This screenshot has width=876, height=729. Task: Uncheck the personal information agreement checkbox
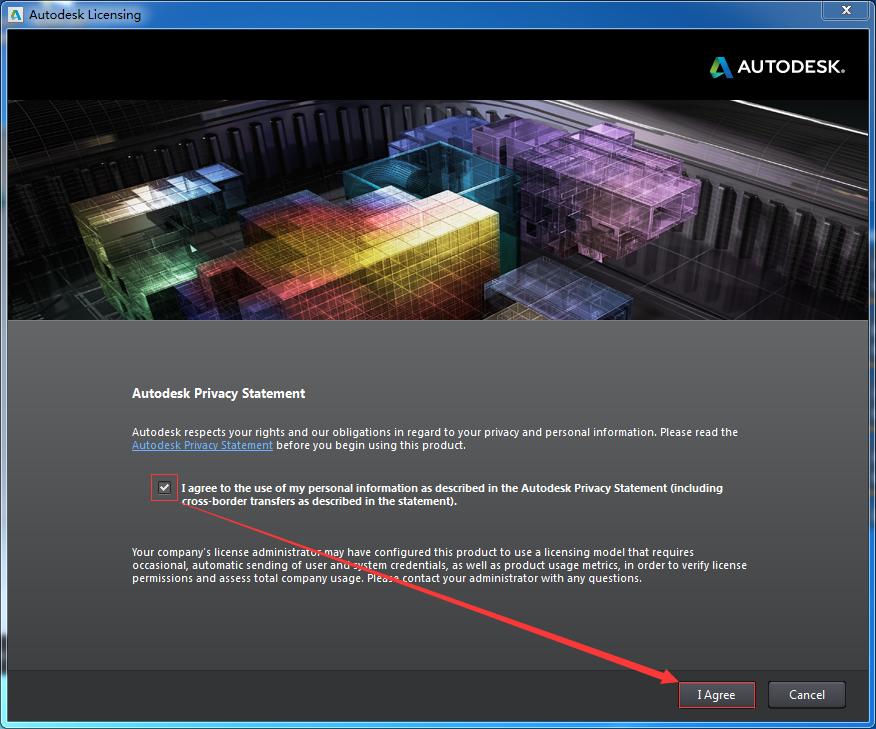tap(164, 487)
